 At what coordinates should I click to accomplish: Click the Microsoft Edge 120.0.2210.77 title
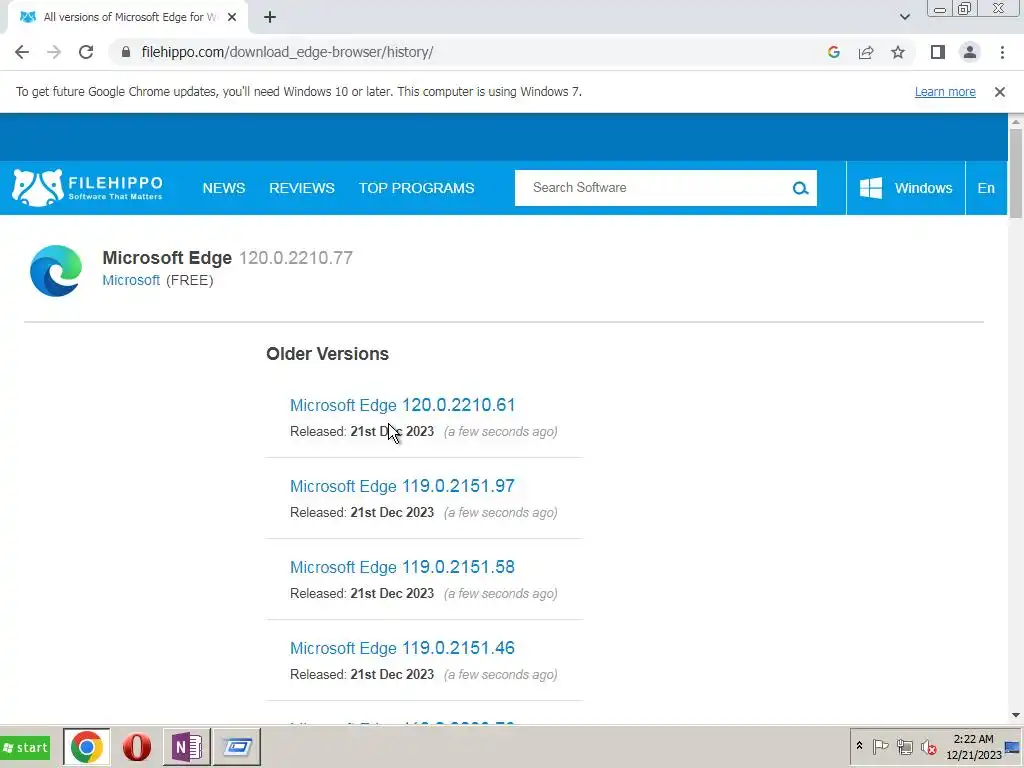pos(227,258)
